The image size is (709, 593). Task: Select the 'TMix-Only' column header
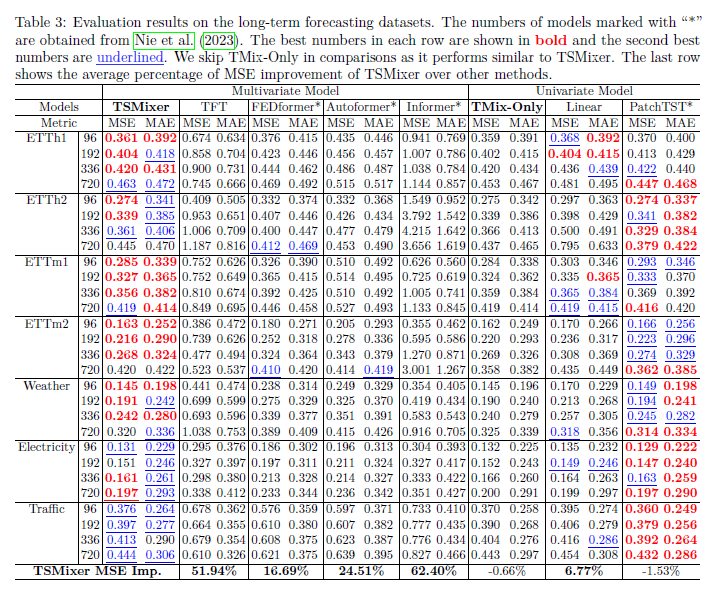coord(507,107)
